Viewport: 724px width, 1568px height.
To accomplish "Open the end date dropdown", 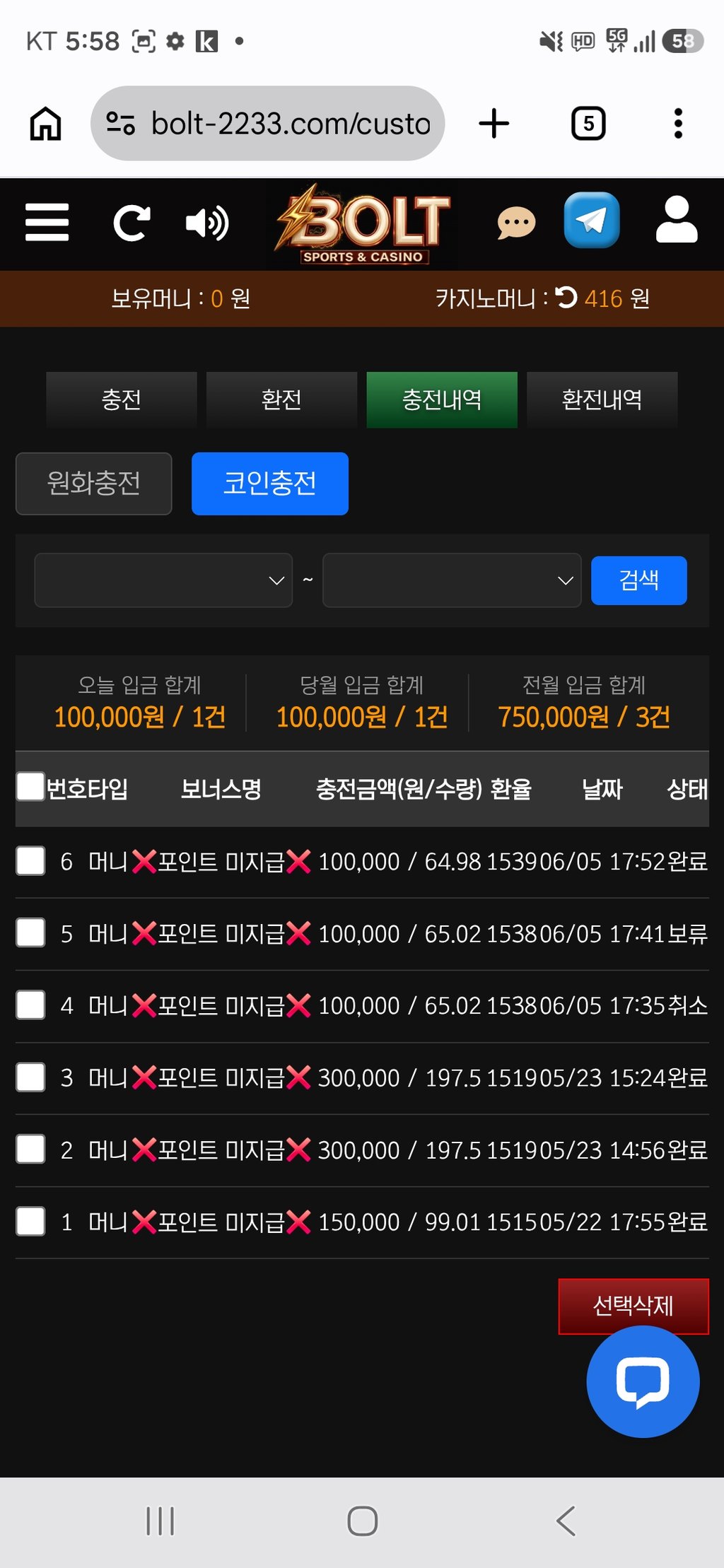I will click(452, 580).
